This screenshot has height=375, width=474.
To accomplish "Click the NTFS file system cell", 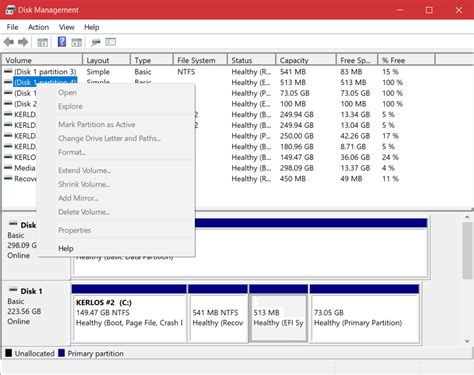I will click(186, 72).
